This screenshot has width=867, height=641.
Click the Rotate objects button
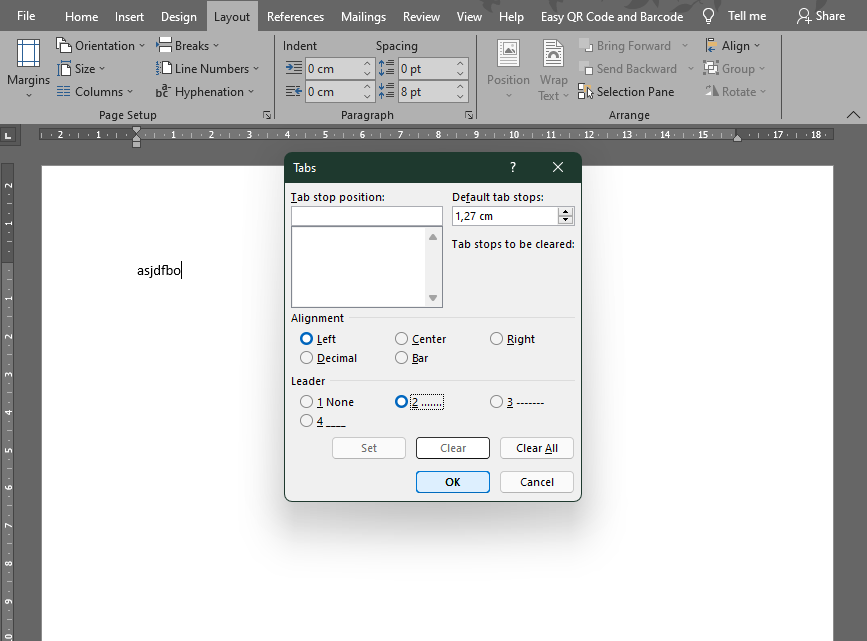point(735,92)
